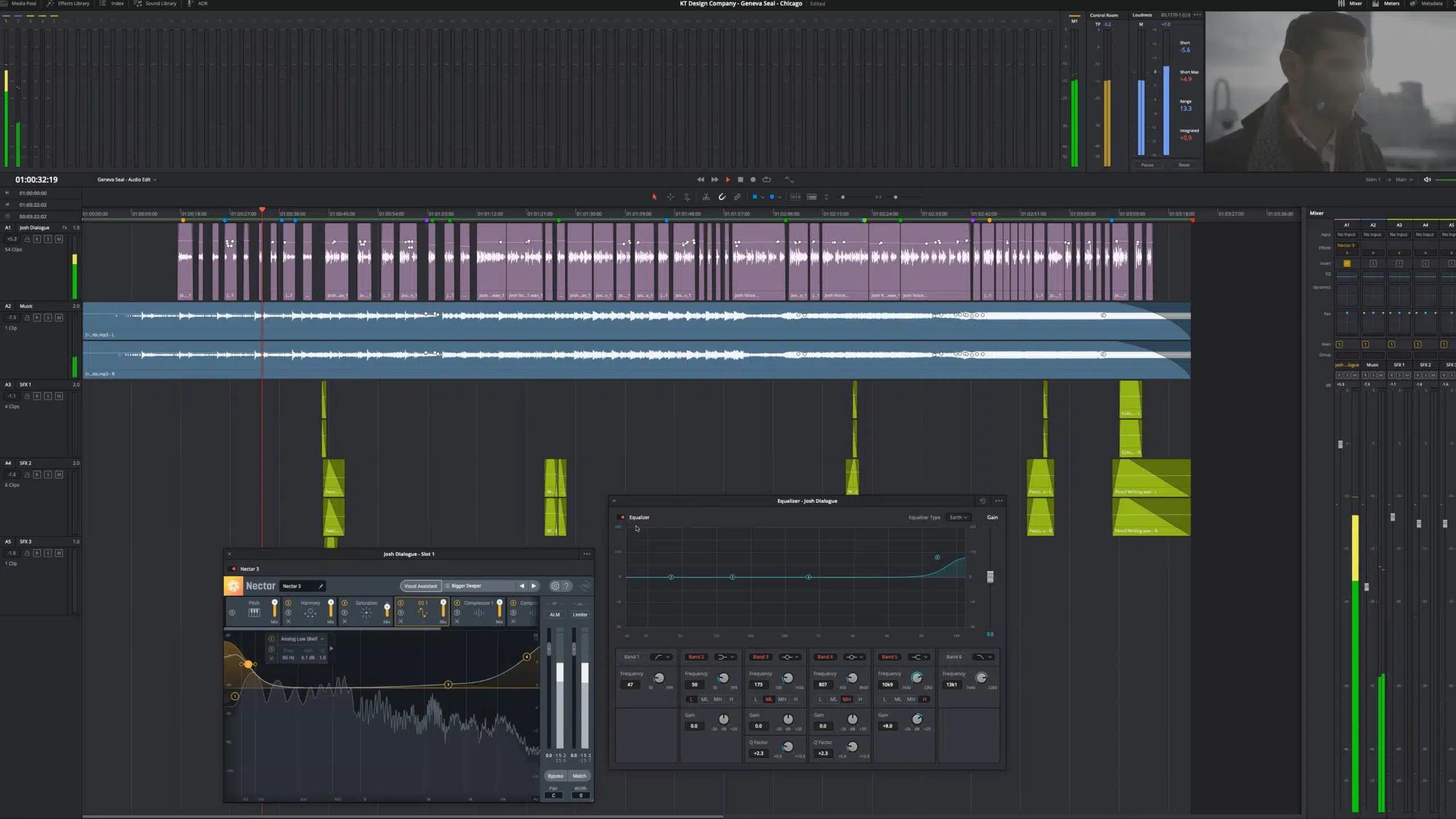The height and width of the screenshot is (819, 1456).
Task: Mute the SFX 2 track A4
Action: 59,474
